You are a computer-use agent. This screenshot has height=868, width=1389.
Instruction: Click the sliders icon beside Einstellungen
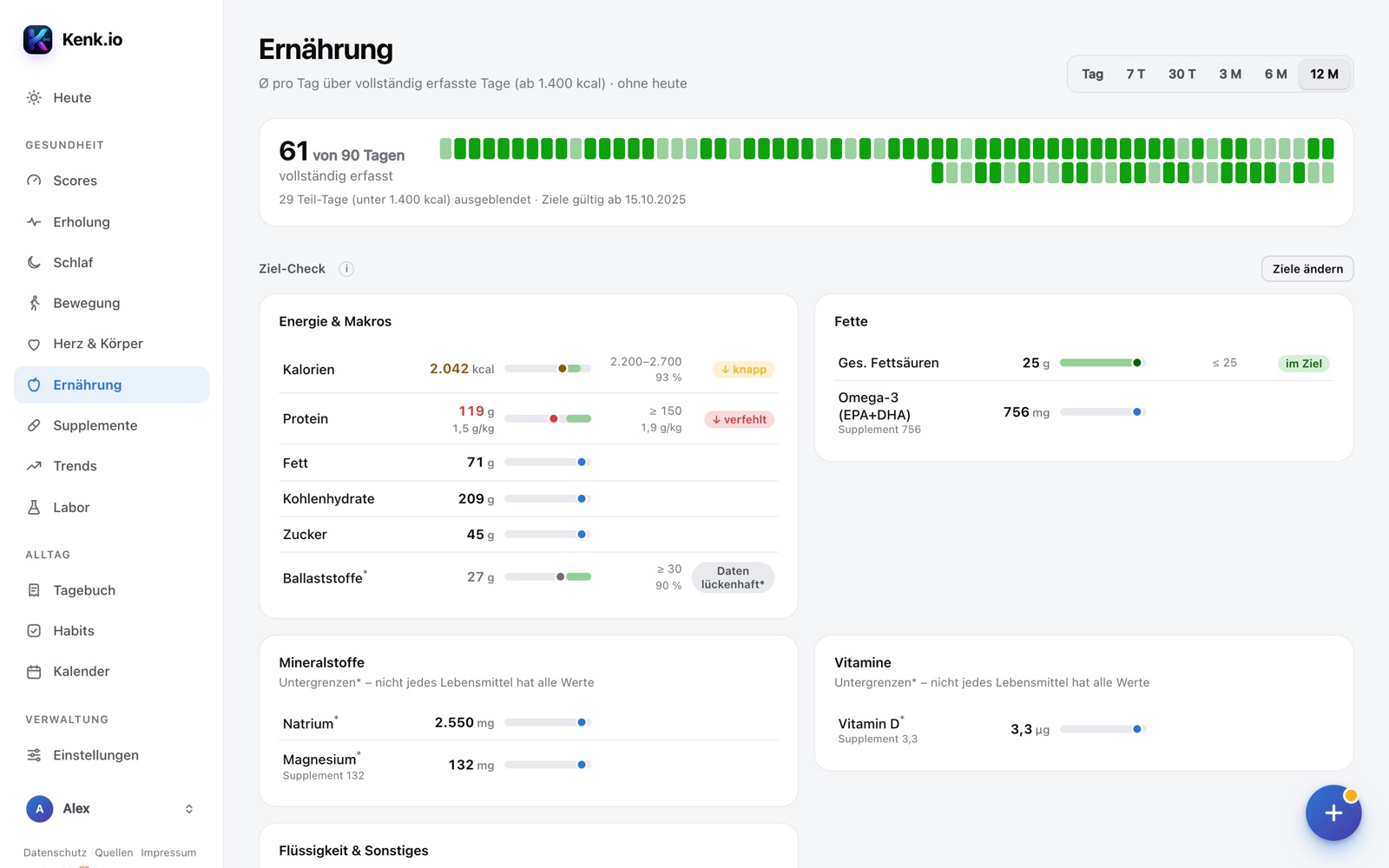34,755
